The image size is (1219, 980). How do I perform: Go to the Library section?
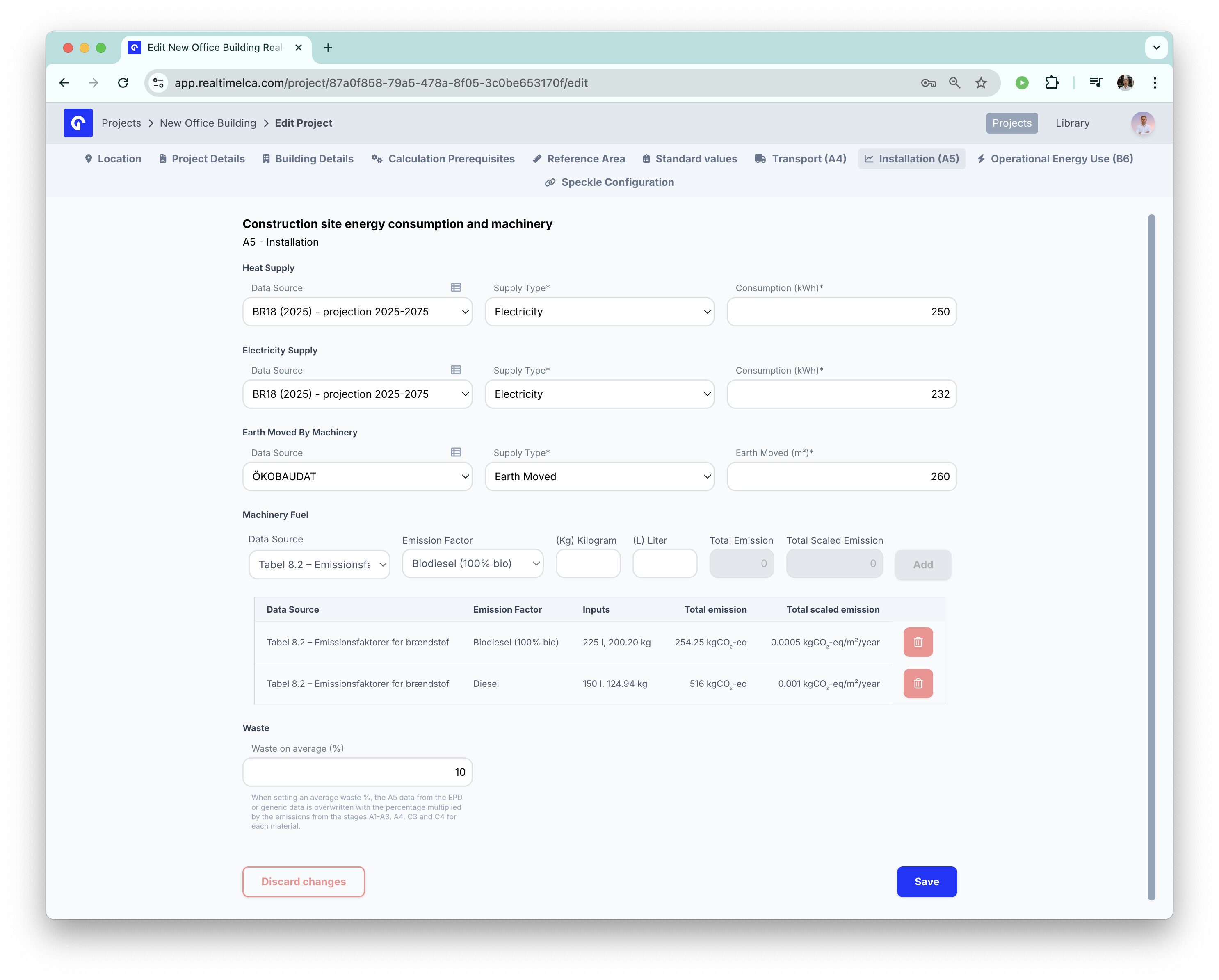tap(1071, 123)
